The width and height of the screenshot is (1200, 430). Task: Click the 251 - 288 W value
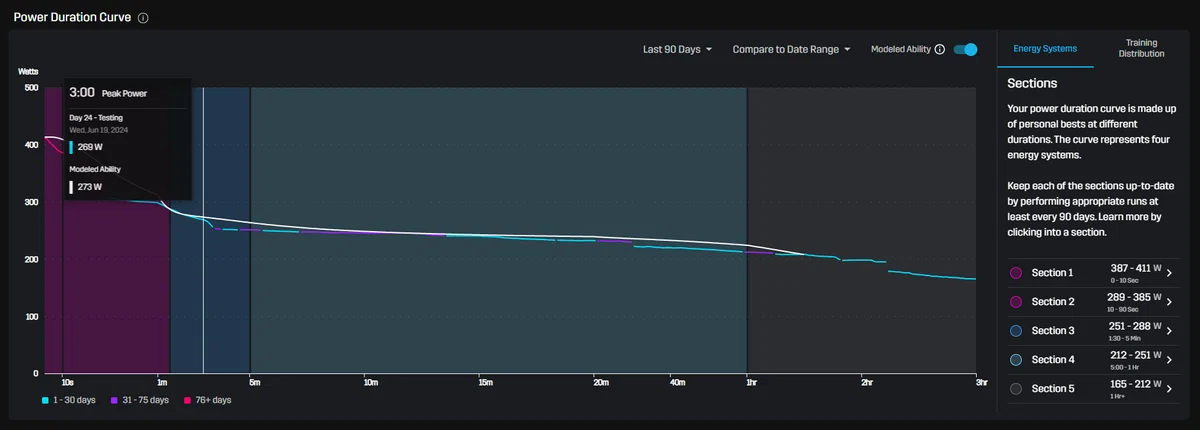tap(1135, 326)
